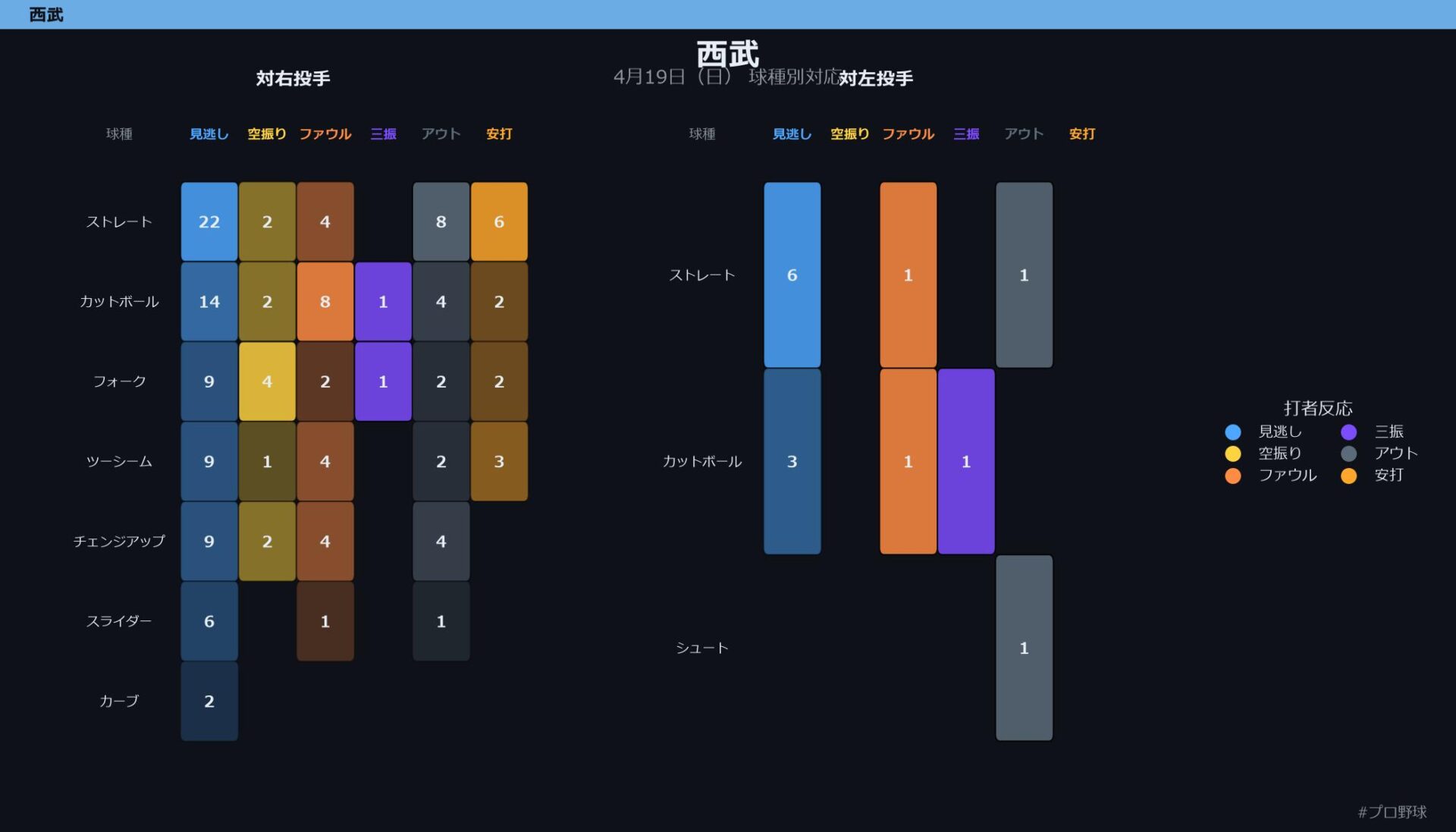The width and height of the screenshot is (1456, 832).
Task: Click the #プロ野球 hashtag text
Action: (x=1392, y=812)
